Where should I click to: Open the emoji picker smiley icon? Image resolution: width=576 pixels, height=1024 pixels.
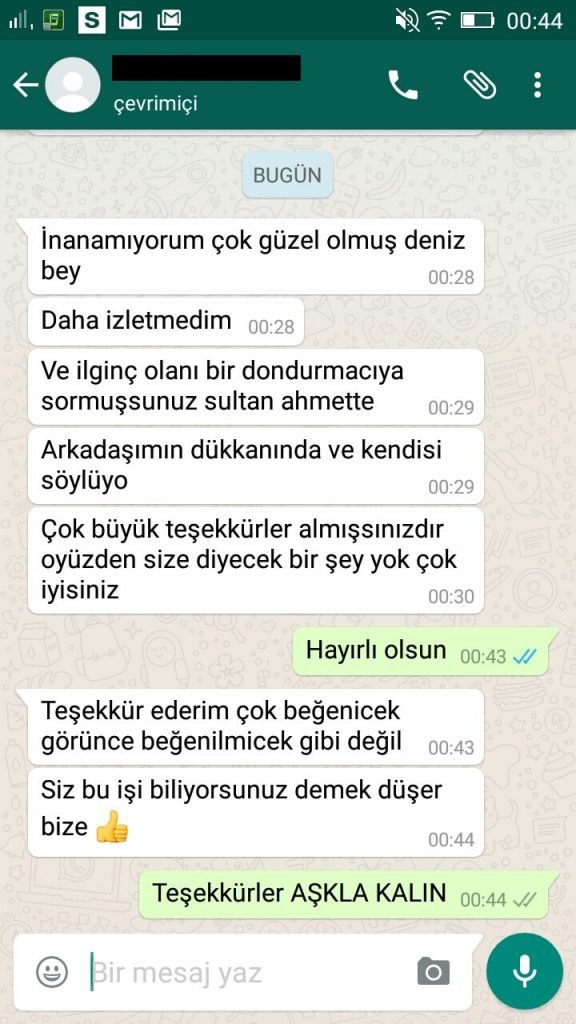point(52,972)
